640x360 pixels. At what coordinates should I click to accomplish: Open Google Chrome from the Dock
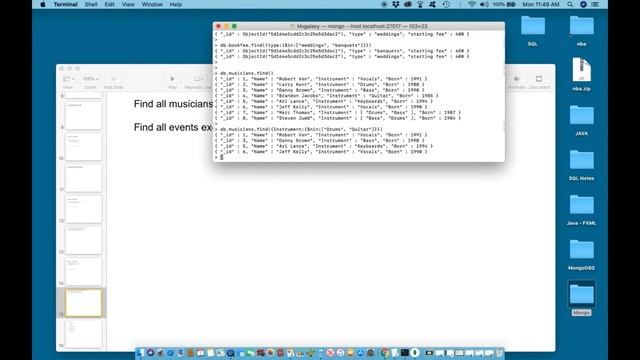384,353
